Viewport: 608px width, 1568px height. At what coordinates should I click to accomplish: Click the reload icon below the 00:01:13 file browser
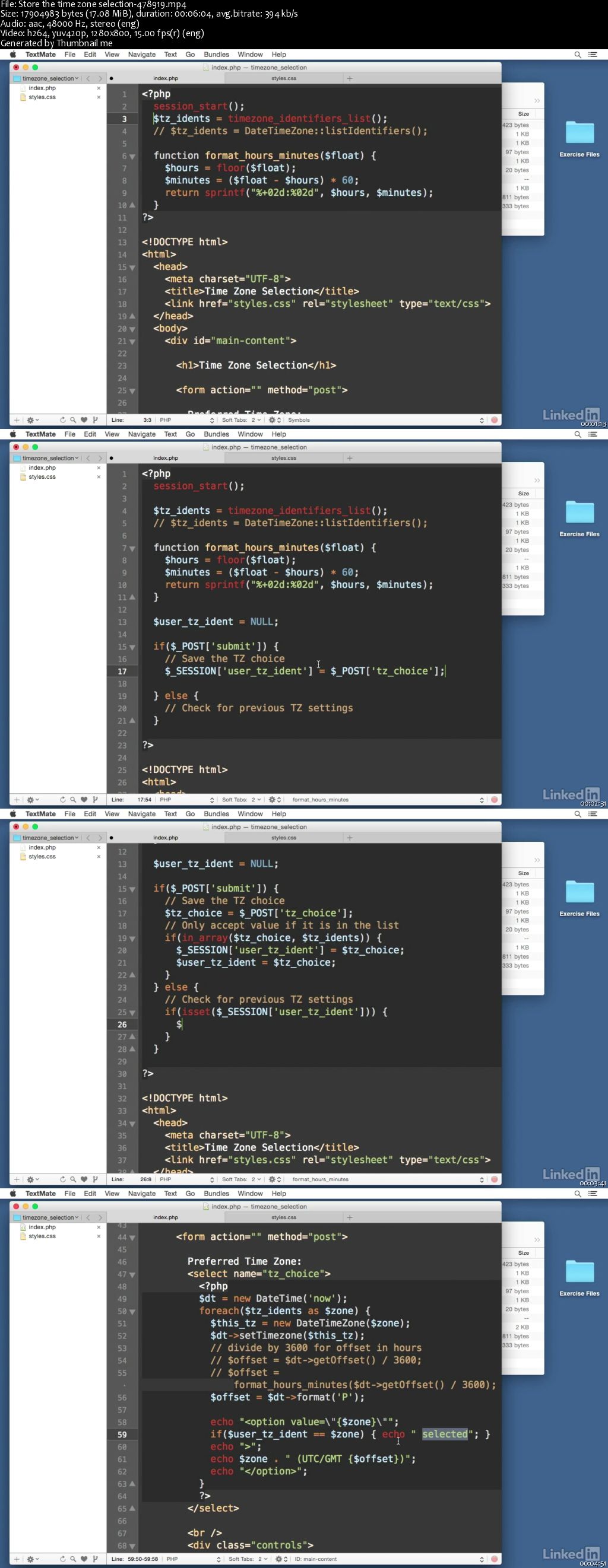[x=62, y=420]
